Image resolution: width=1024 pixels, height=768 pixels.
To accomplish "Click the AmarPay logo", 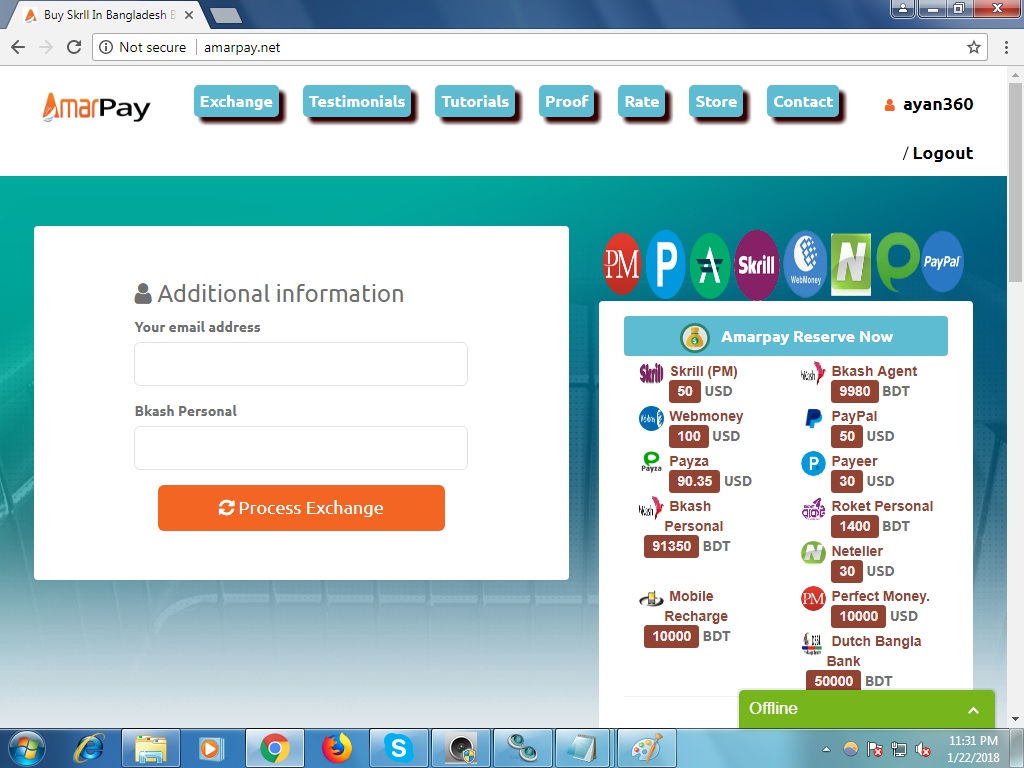I will pos(96,107).
